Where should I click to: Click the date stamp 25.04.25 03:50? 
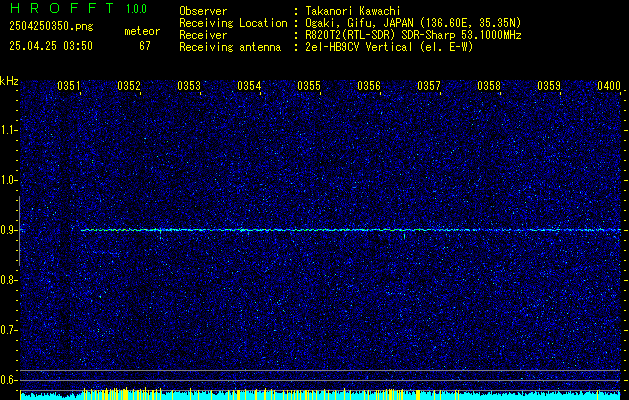tap(51, 46)
